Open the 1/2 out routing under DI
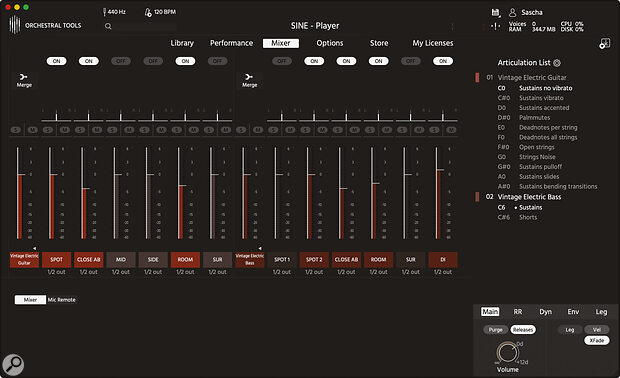620x378 pixels. [443, 272]
